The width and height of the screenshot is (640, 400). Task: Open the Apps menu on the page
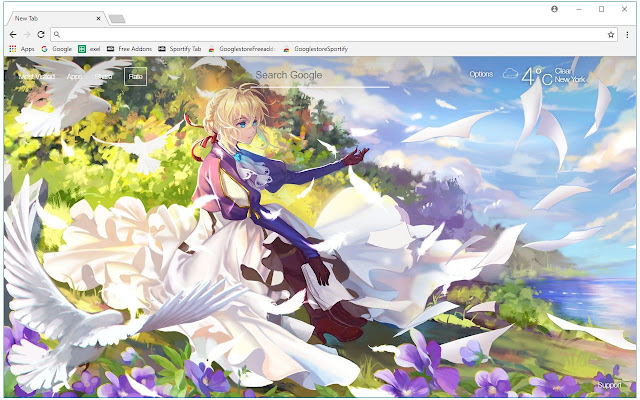[x=74, y=76]
